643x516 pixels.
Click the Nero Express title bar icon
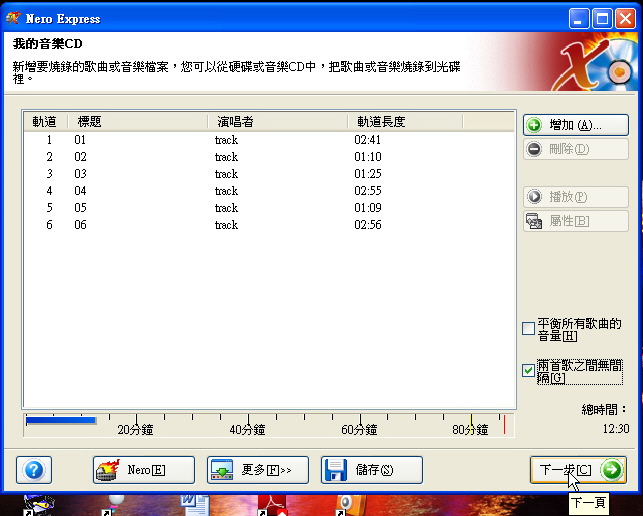(x=14, y=18)
